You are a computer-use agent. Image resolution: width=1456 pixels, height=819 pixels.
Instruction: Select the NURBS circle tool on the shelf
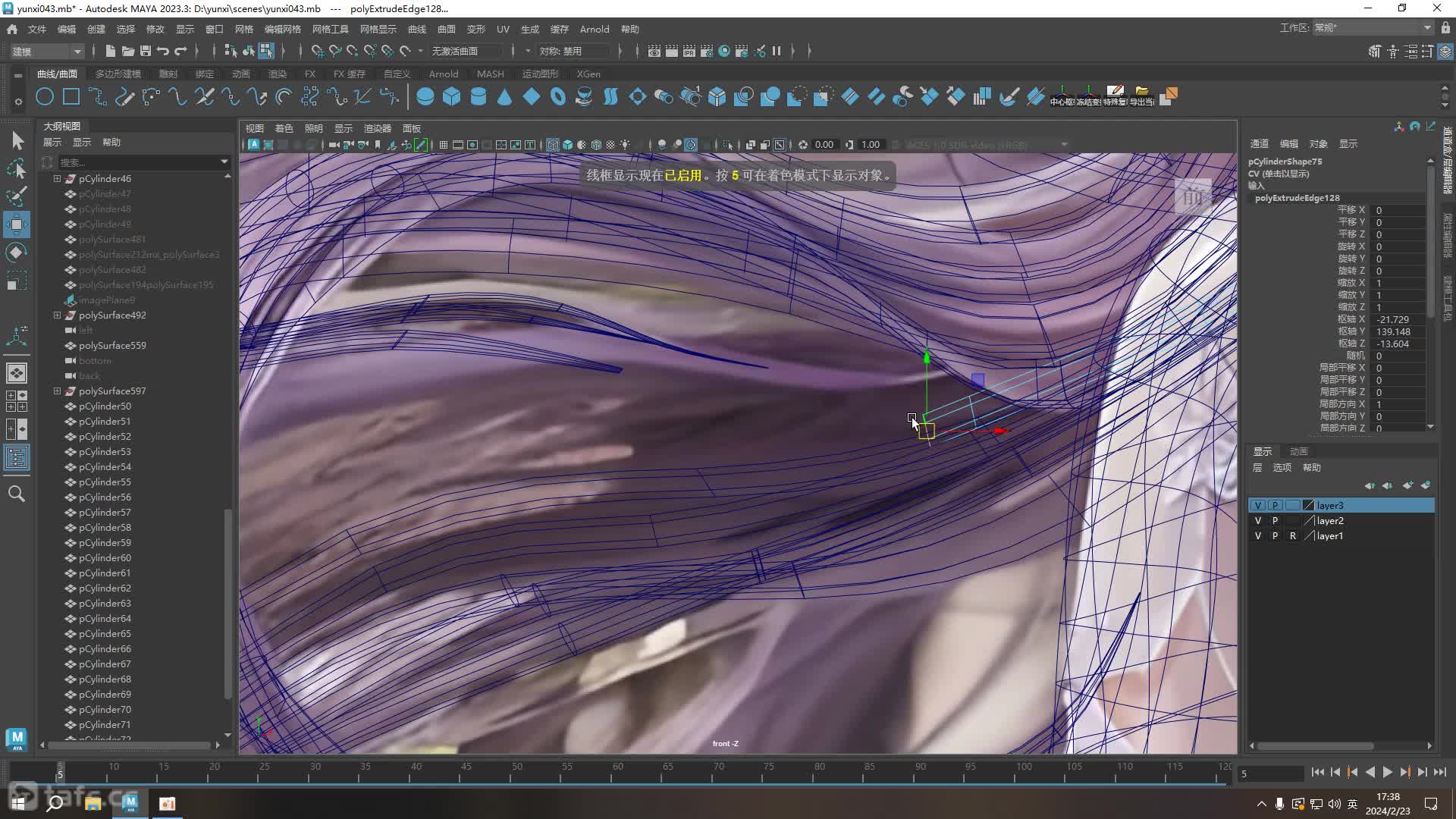click(x=45, y=96)
